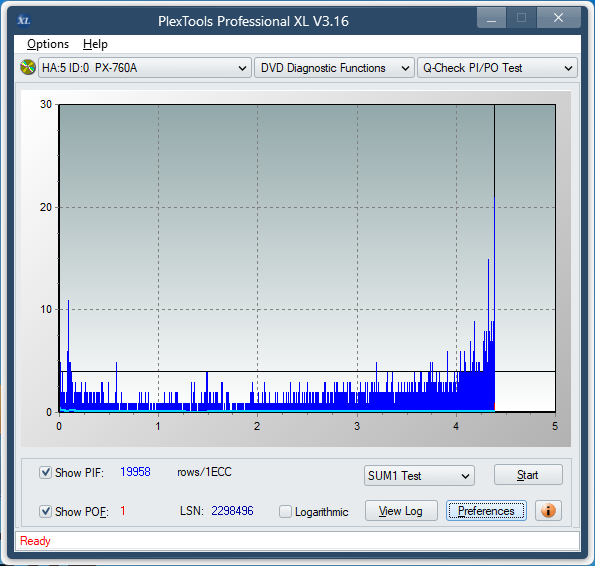Open the DVD Diagnostic Functions dropdown
Viewport: 595px width, 566px height.
tap(334, 68)
